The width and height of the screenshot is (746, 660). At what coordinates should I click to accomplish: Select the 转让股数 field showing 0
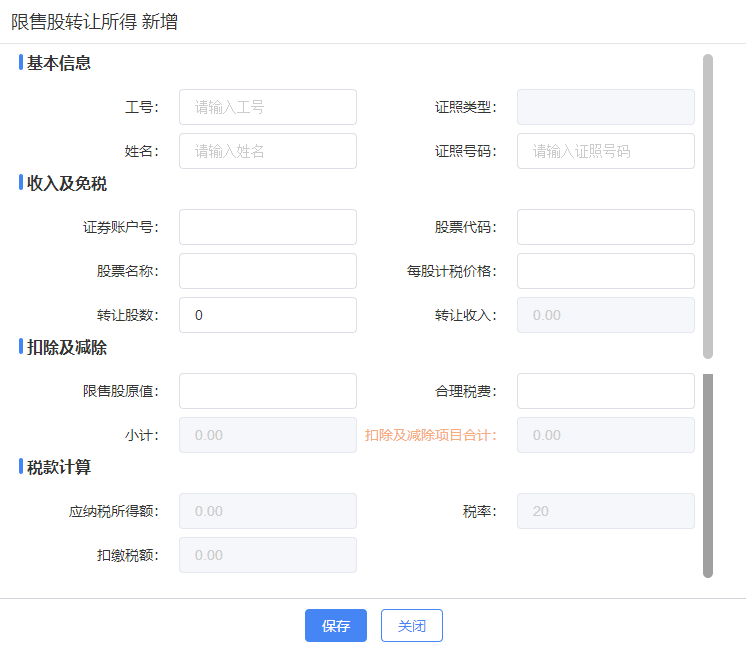click(x=268, y=315)
